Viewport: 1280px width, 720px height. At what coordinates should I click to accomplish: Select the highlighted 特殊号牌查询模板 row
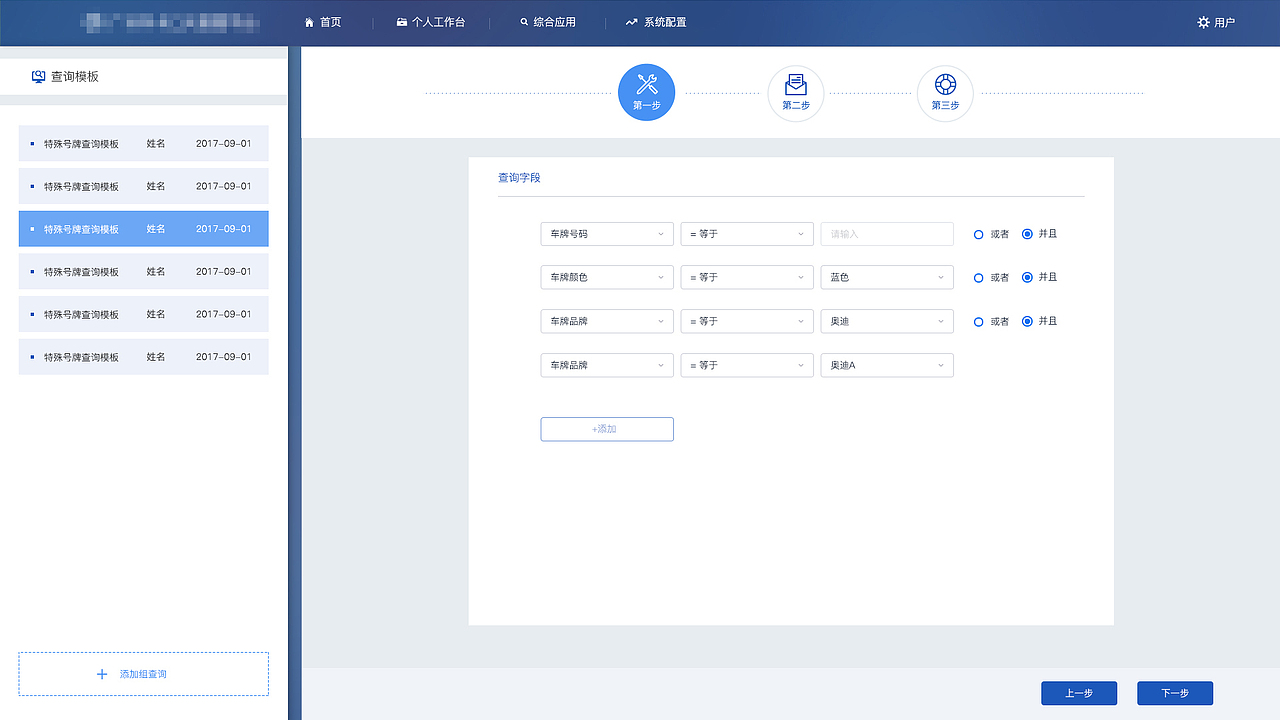[x=143, y=229]
